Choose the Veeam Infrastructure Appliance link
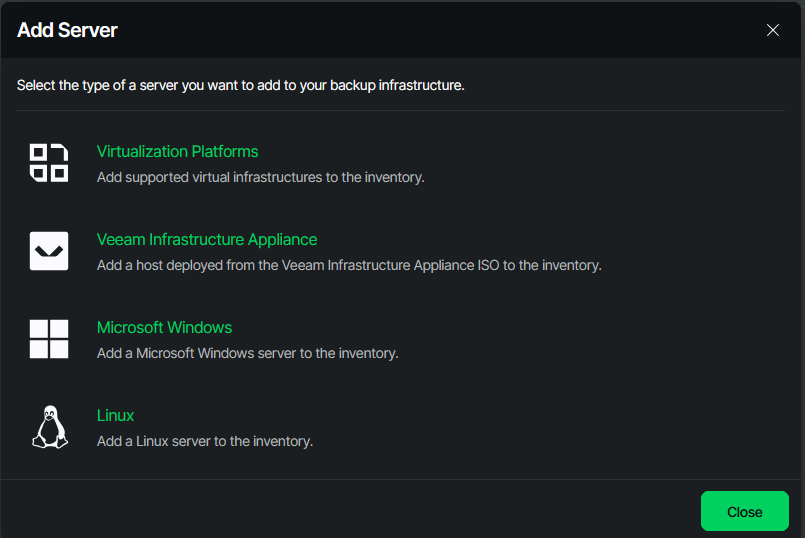Screen dimensions: 805x538 [x=206, y=240]
